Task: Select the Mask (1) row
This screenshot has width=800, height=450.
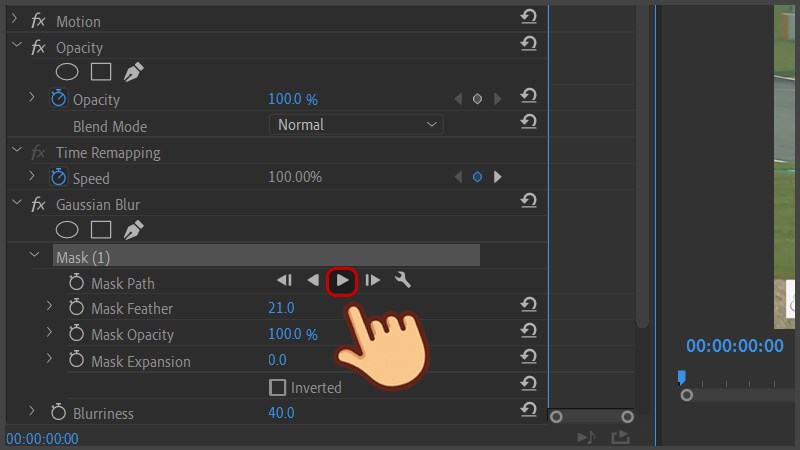Action: [266, 255]
